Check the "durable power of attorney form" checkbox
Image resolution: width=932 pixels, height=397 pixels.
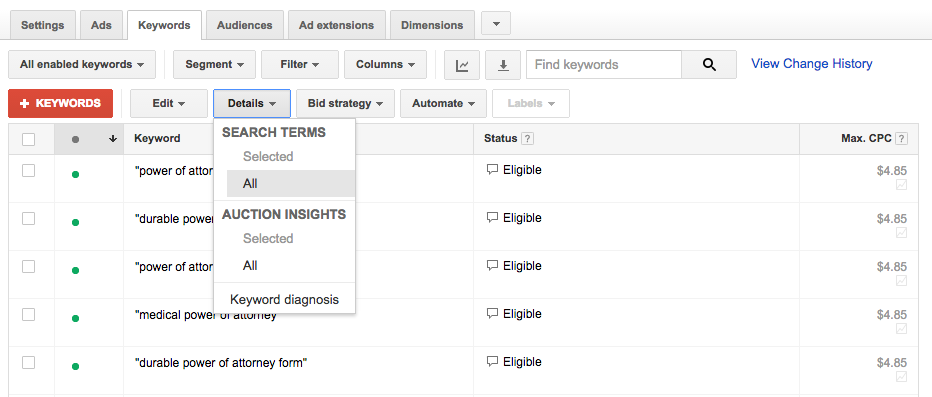click(x=29, y=363)
